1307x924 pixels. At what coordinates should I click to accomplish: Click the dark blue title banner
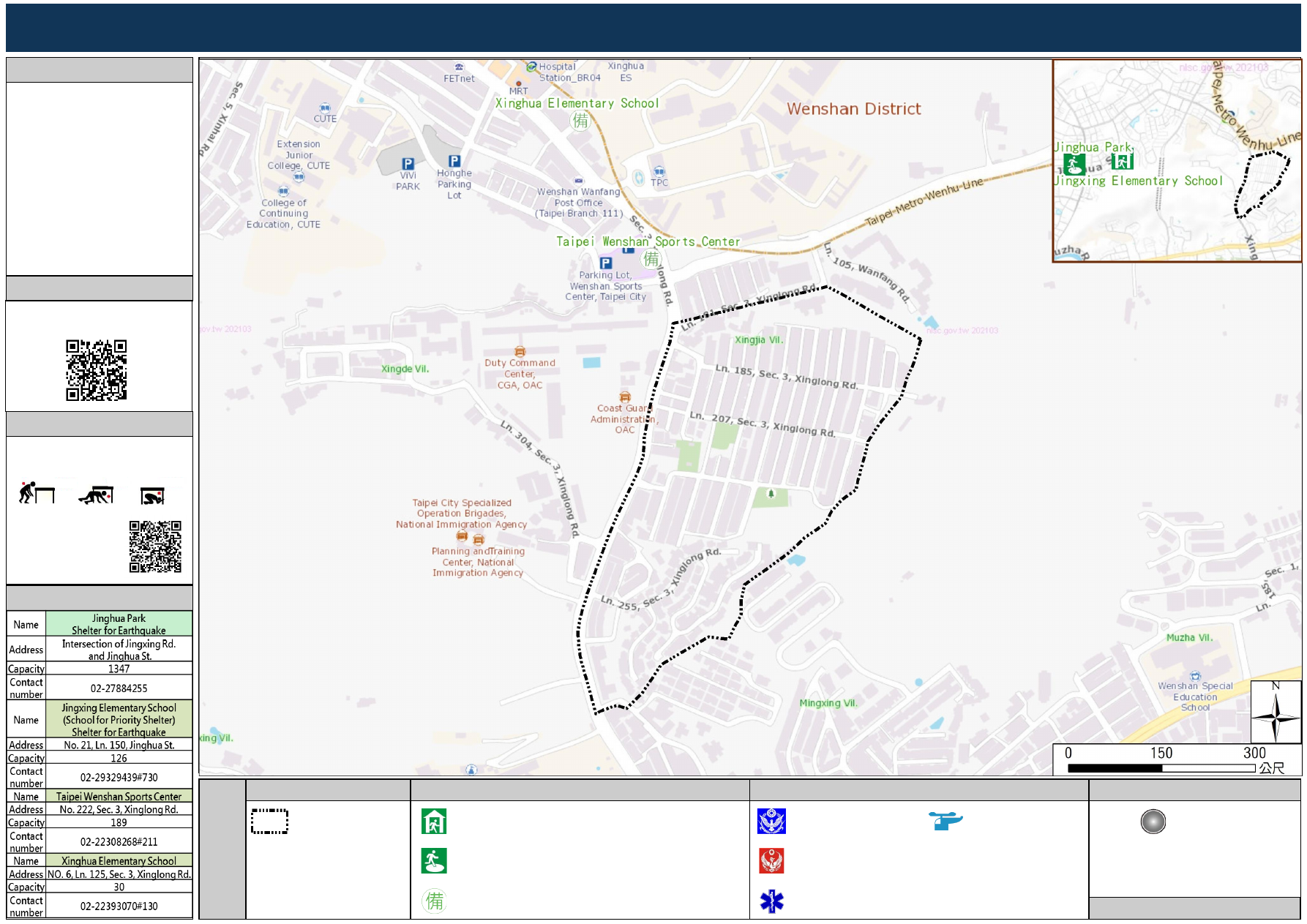point(653,27)
